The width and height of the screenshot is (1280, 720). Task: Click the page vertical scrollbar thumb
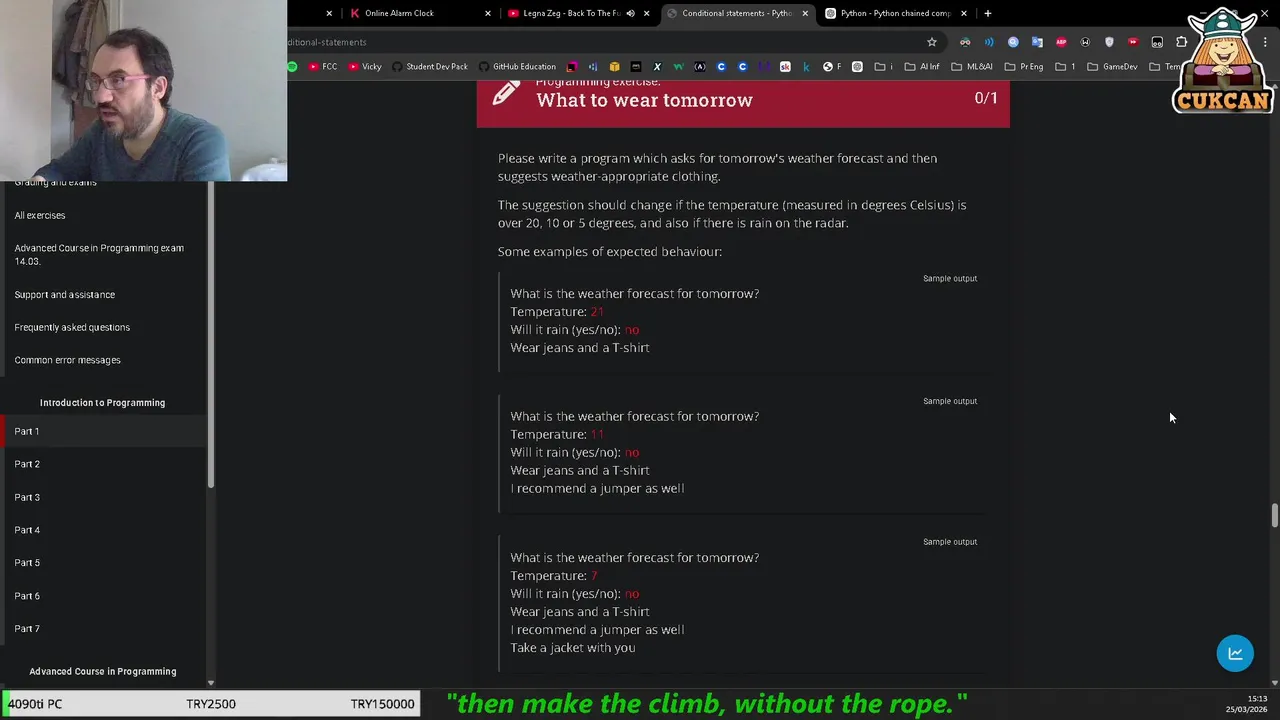(x=1274, y=516)
